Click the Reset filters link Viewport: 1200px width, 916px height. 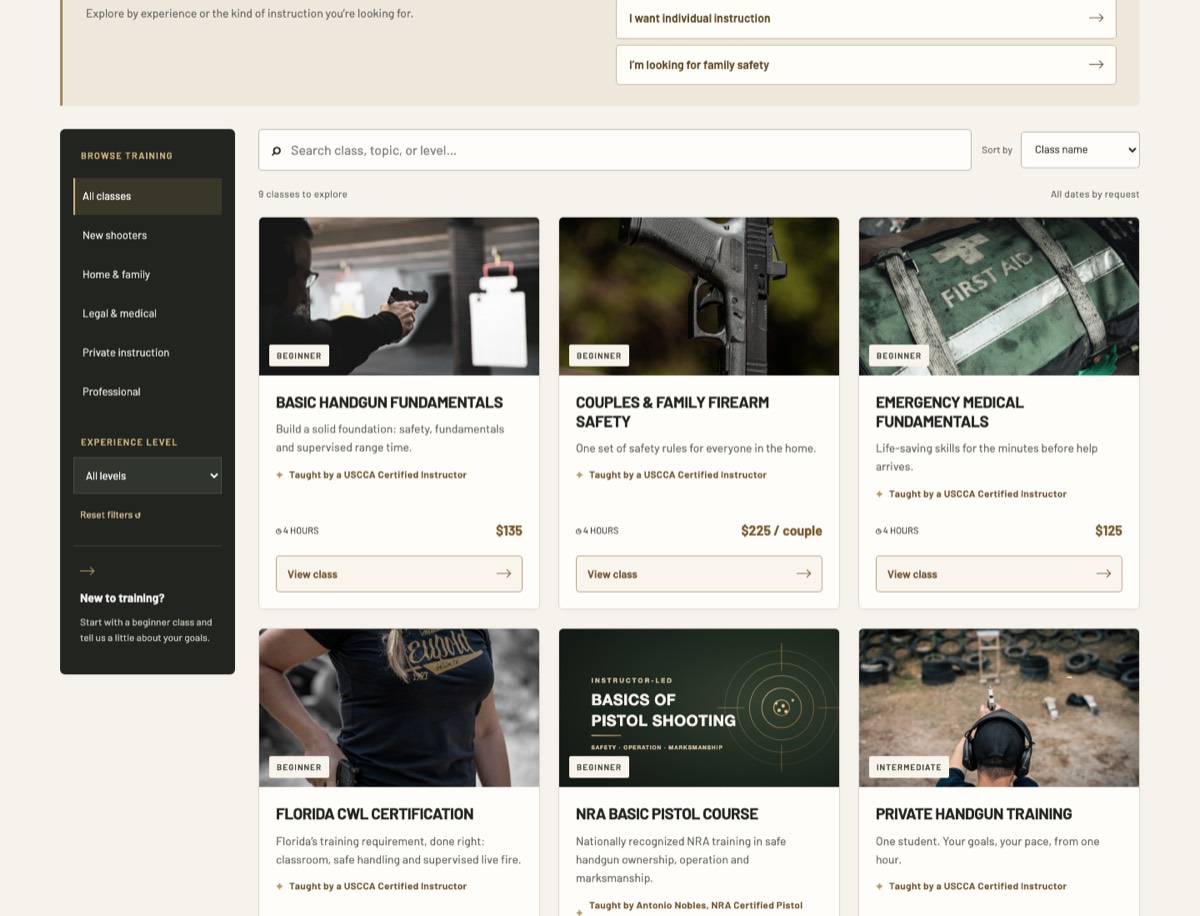[x=110, y=515]
